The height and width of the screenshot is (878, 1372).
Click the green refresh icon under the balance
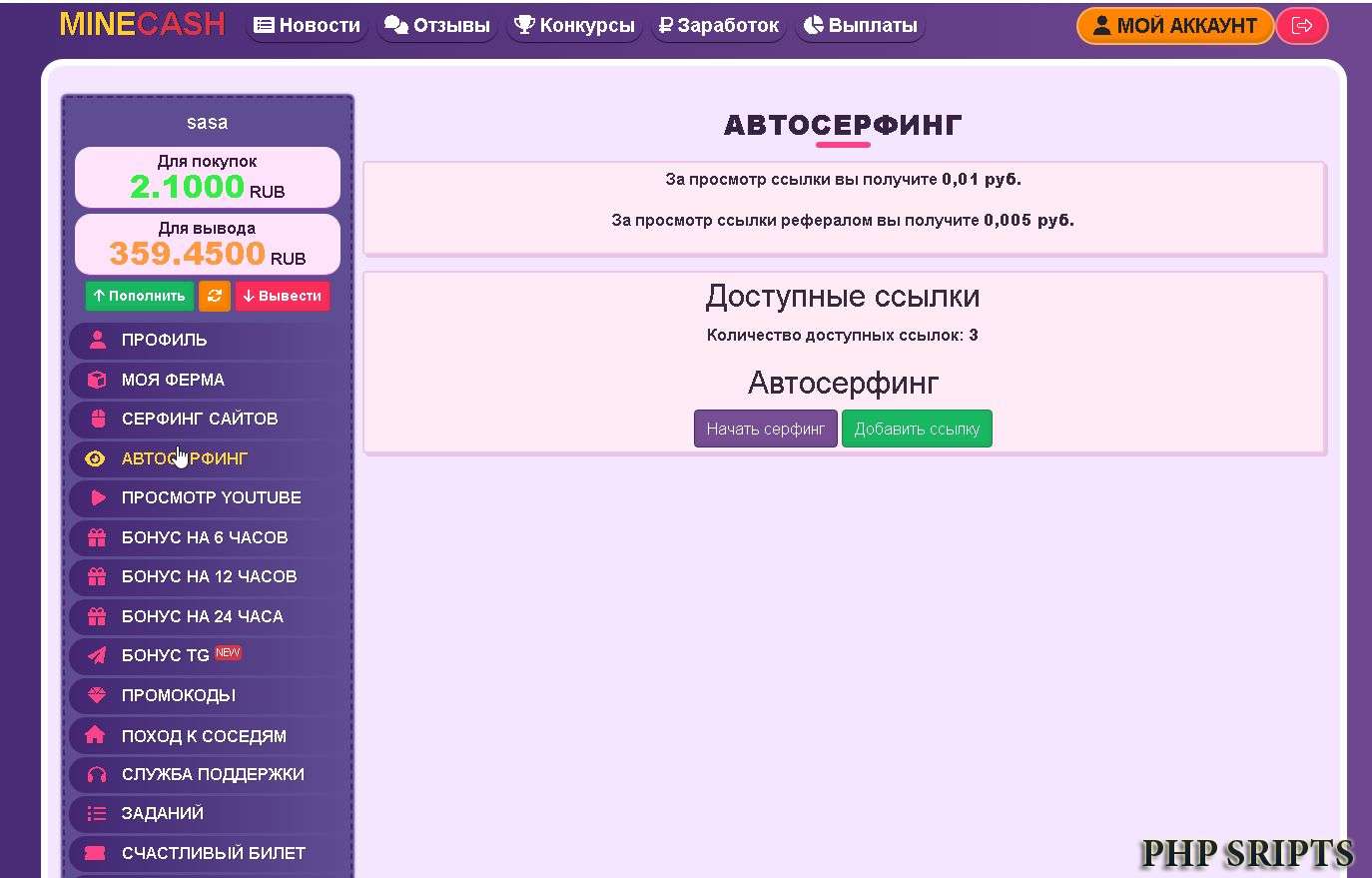[x=214, y=296]
